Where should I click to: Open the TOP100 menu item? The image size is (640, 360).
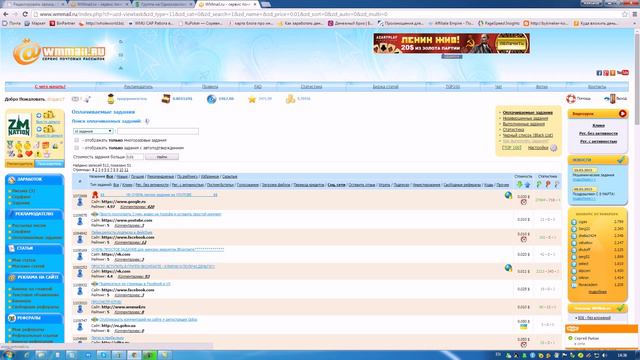[x=453, y=87]
